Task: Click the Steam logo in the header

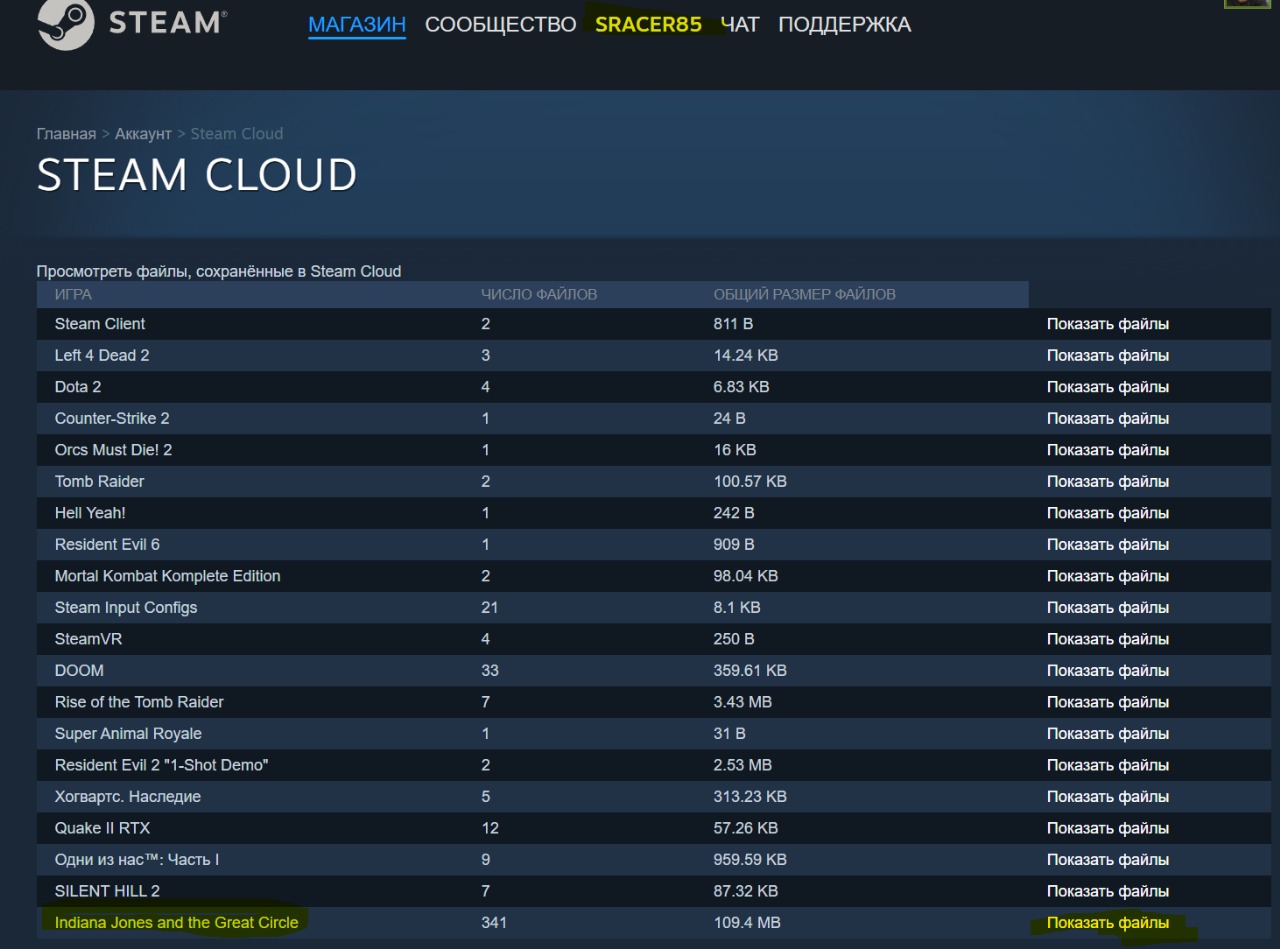Action: point(132,24)
